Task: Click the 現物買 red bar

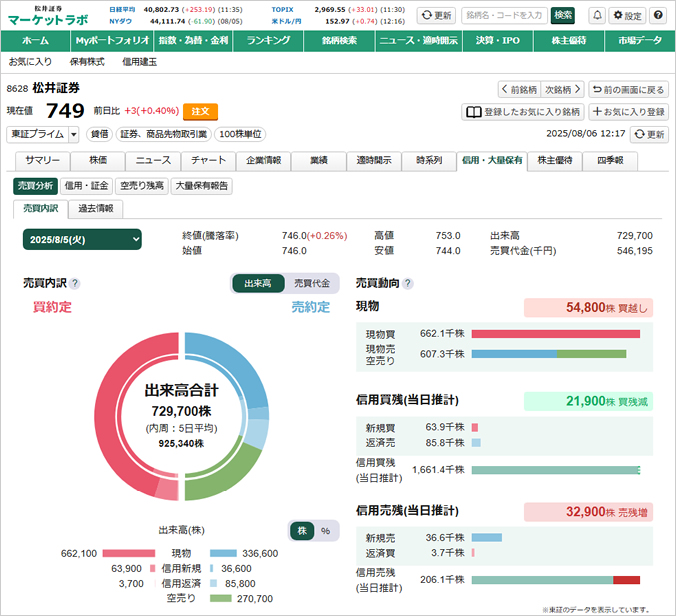Action: click(x=556, y=334)
